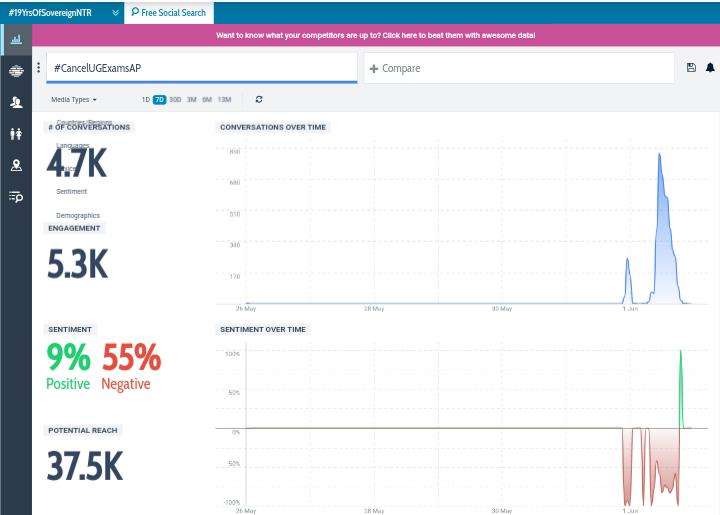The height and width of the screenshot is (515, 720).
Task: Expand the #19YrsOfSovereignNTR tab chevron
Action: [x=115, y=13]
